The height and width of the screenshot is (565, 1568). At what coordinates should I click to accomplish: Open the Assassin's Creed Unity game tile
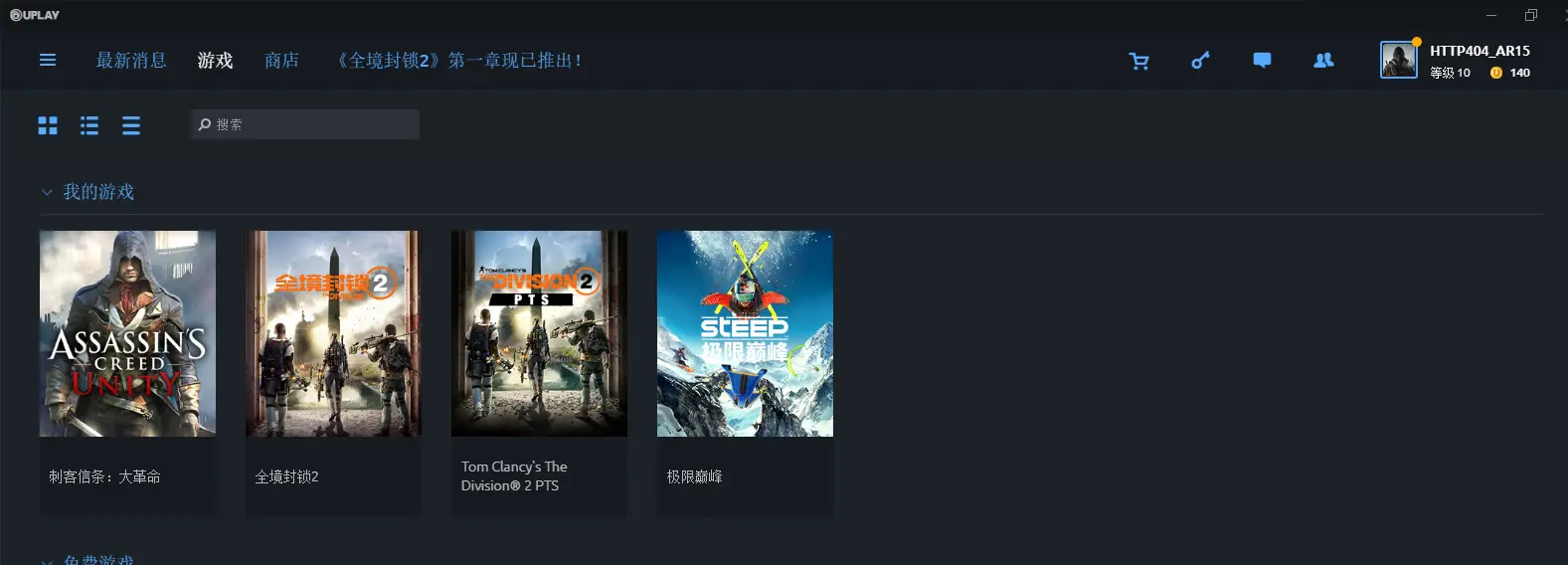tap(127, 374)
